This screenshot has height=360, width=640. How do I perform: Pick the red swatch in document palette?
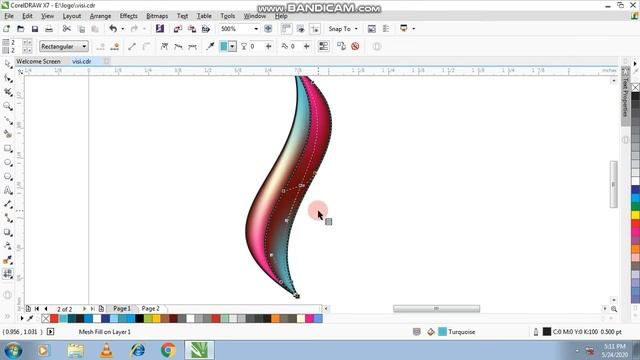pos(54,318)
